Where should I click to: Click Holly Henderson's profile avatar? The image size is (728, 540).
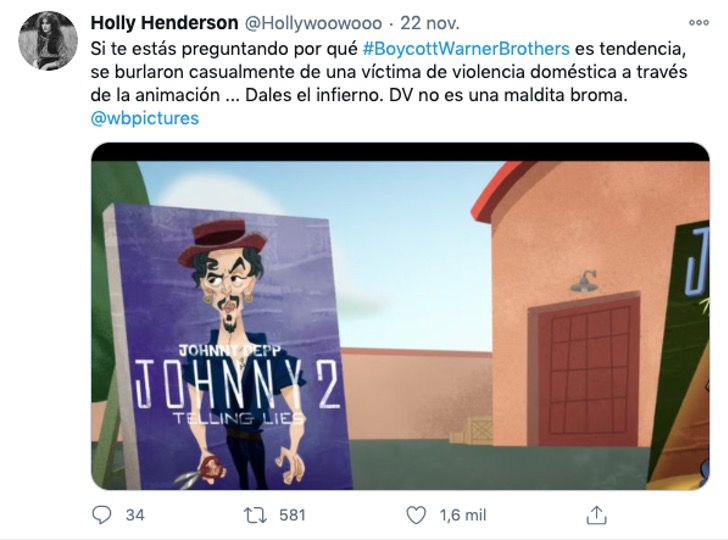pyautogui.click(x=48, y=41)
